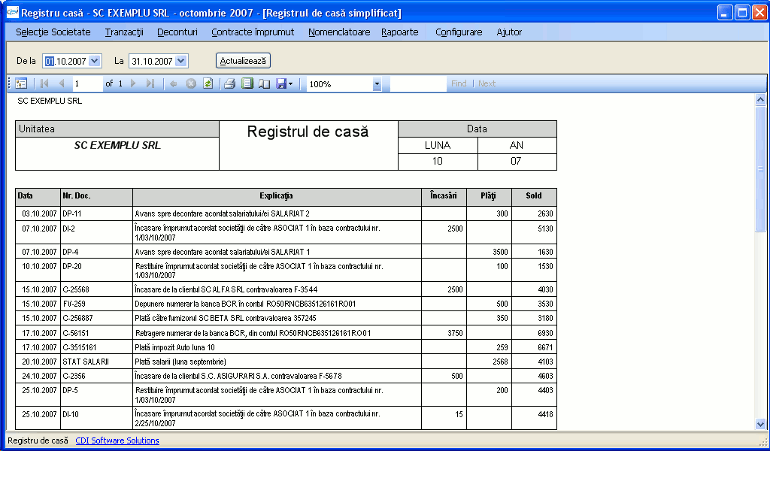Click the 'Plăți' column header
This screenshot has height=501, width=770.
tap(489, 196)
